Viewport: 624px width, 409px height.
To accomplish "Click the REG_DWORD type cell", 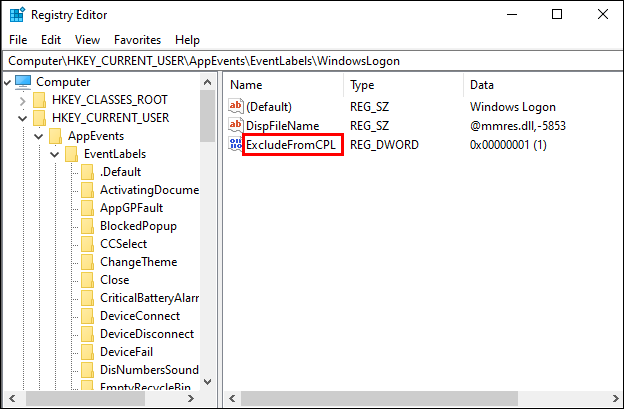I will [x=384, y=144].
